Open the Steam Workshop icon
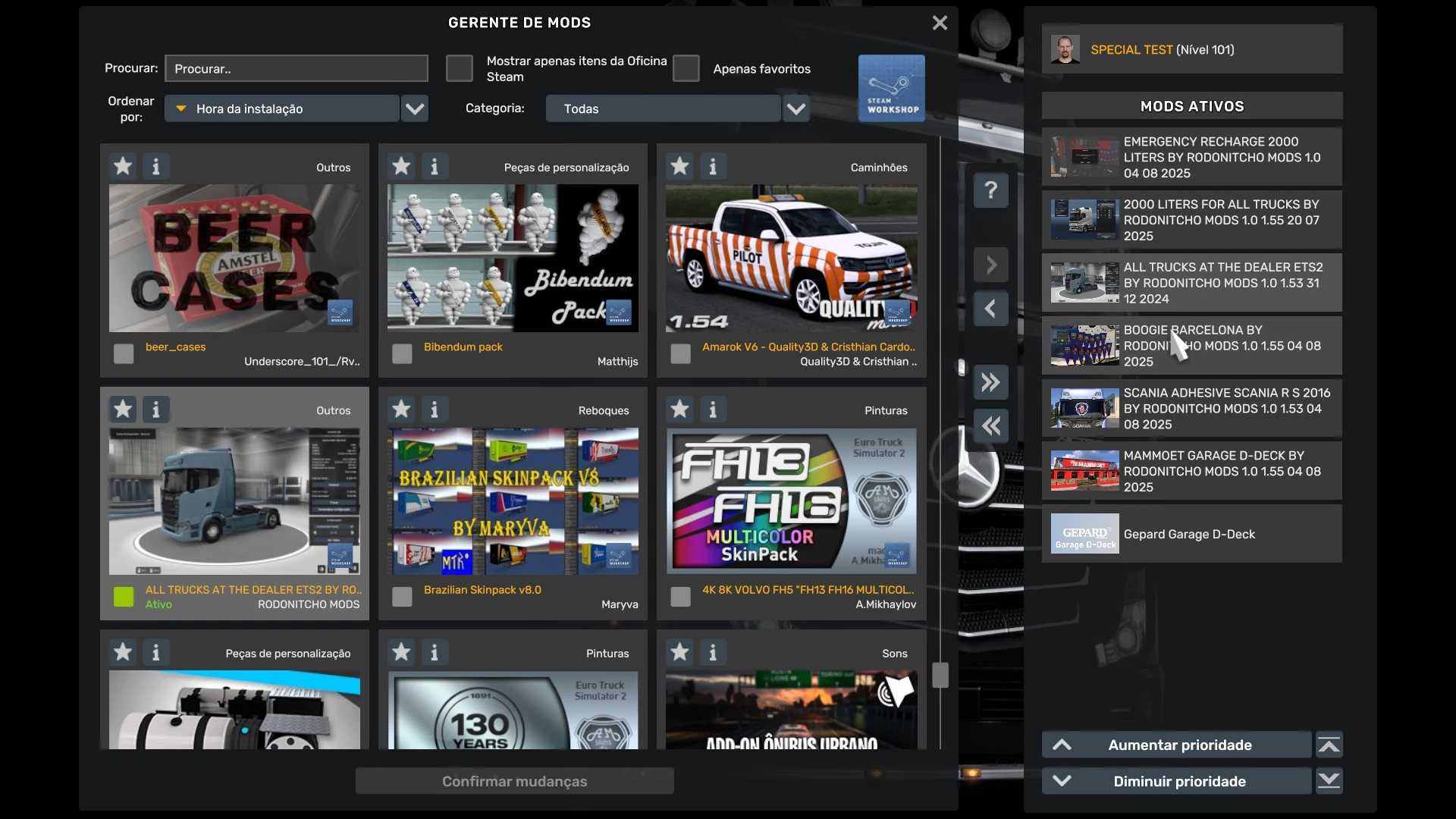1456x819 pixels. (x=891, y=88)
